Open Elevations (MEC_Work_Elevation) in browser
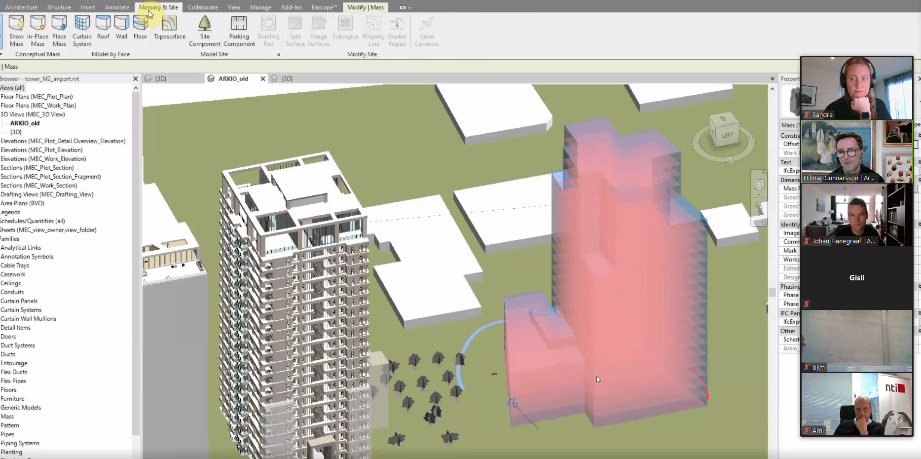 pyautogui.click(x=43, y=159)
